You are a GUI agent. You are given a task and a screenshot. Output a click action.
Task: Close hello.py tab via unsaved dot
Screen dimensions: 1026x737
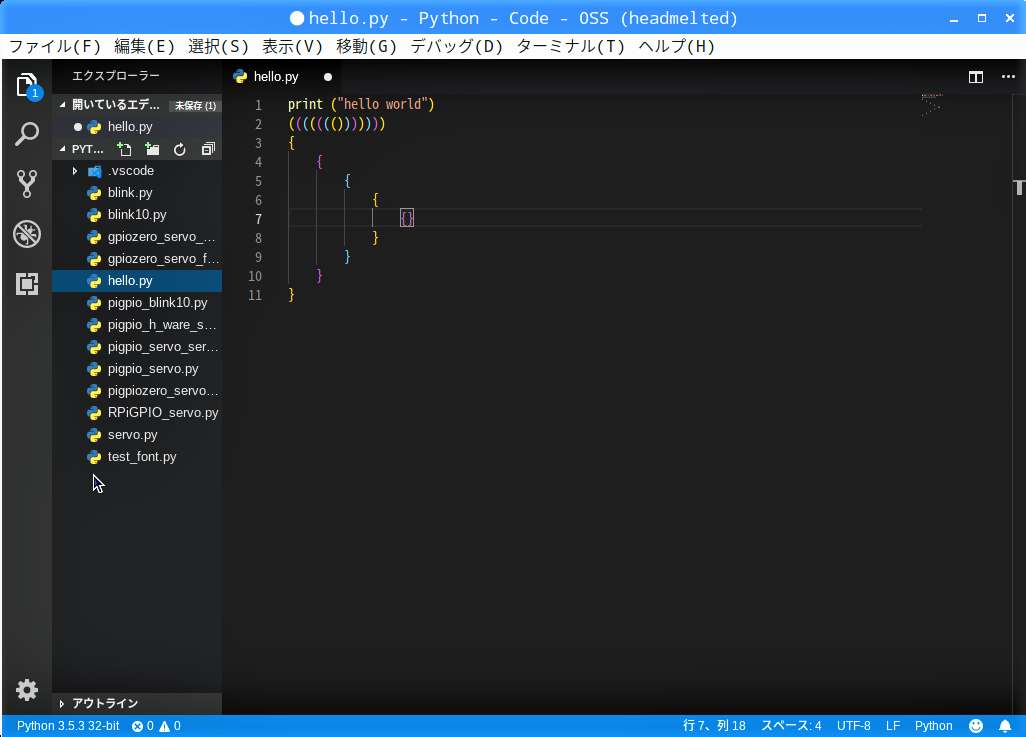[328, 77]
